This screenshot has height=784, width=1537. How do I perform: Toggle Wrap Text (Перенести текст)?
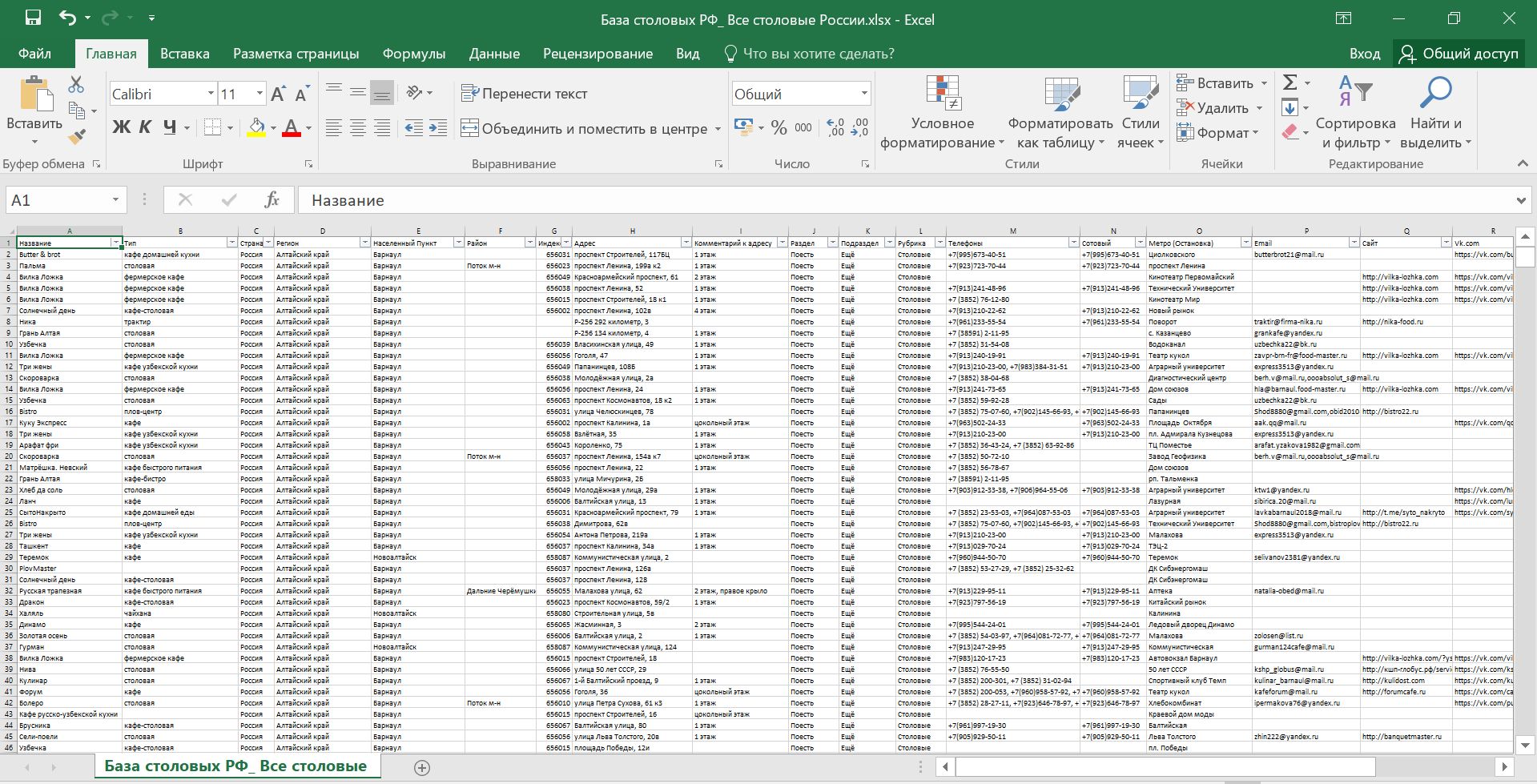point(525,94)
